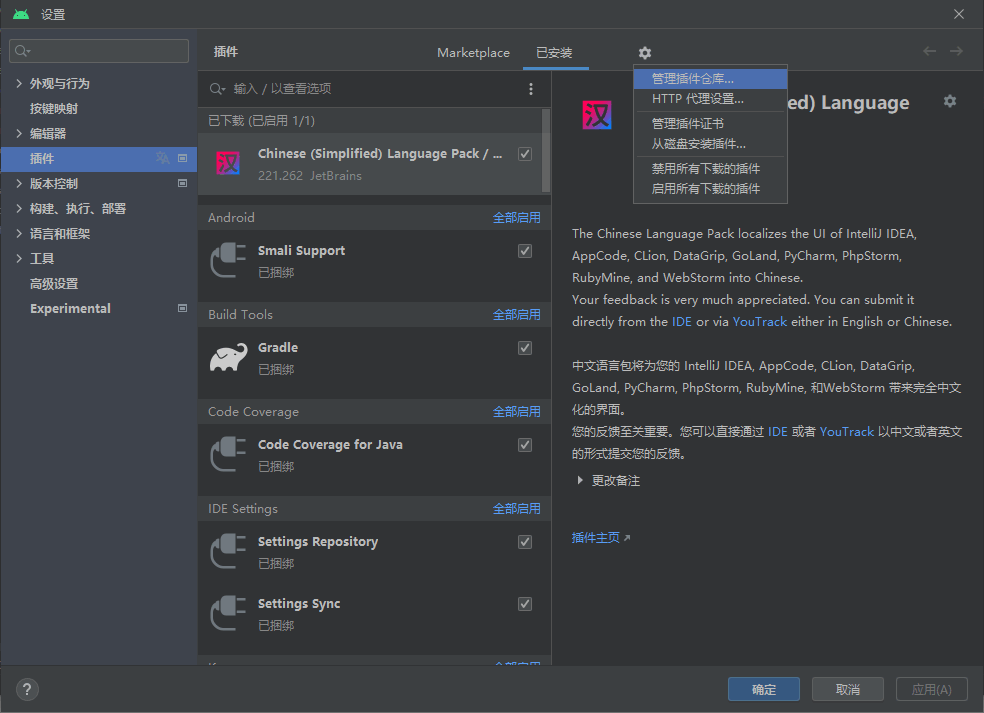984x713 pixels.
Task: Expand the 版本控制 tree node
Action: click(x=19, y=183)
